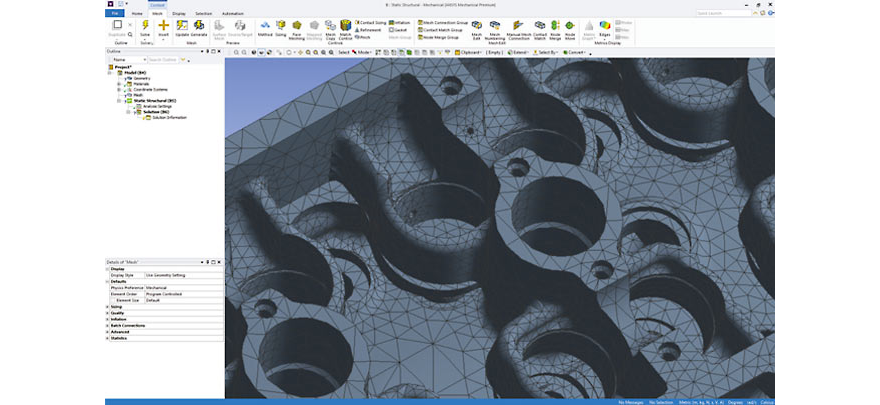Screen dimensions: 880x405
Task: Click Duplicate in Outline ribbon group
Action: click(x=117, y=28)
